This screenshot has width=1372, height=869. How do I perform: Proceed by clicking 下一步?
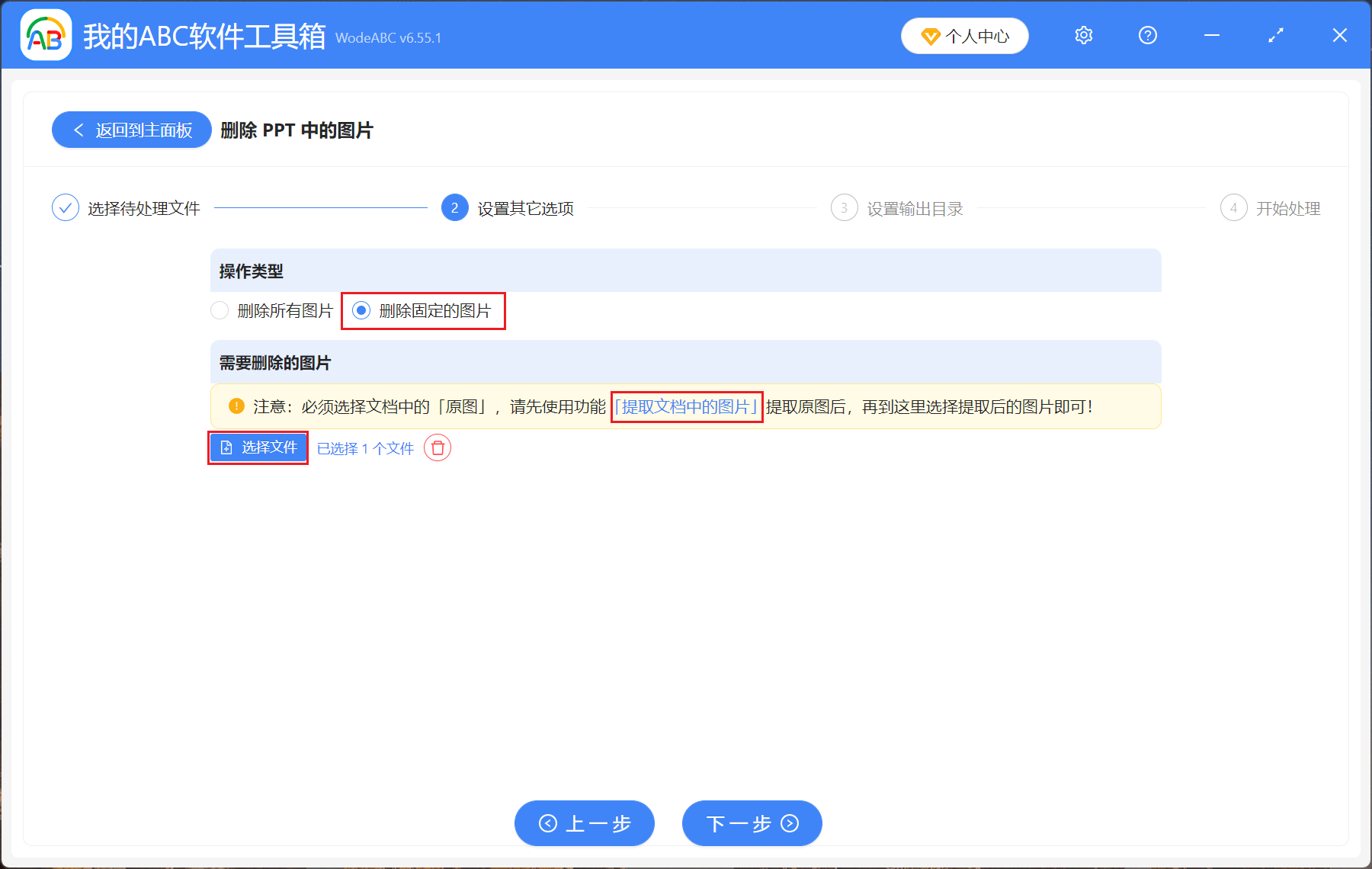751,823
